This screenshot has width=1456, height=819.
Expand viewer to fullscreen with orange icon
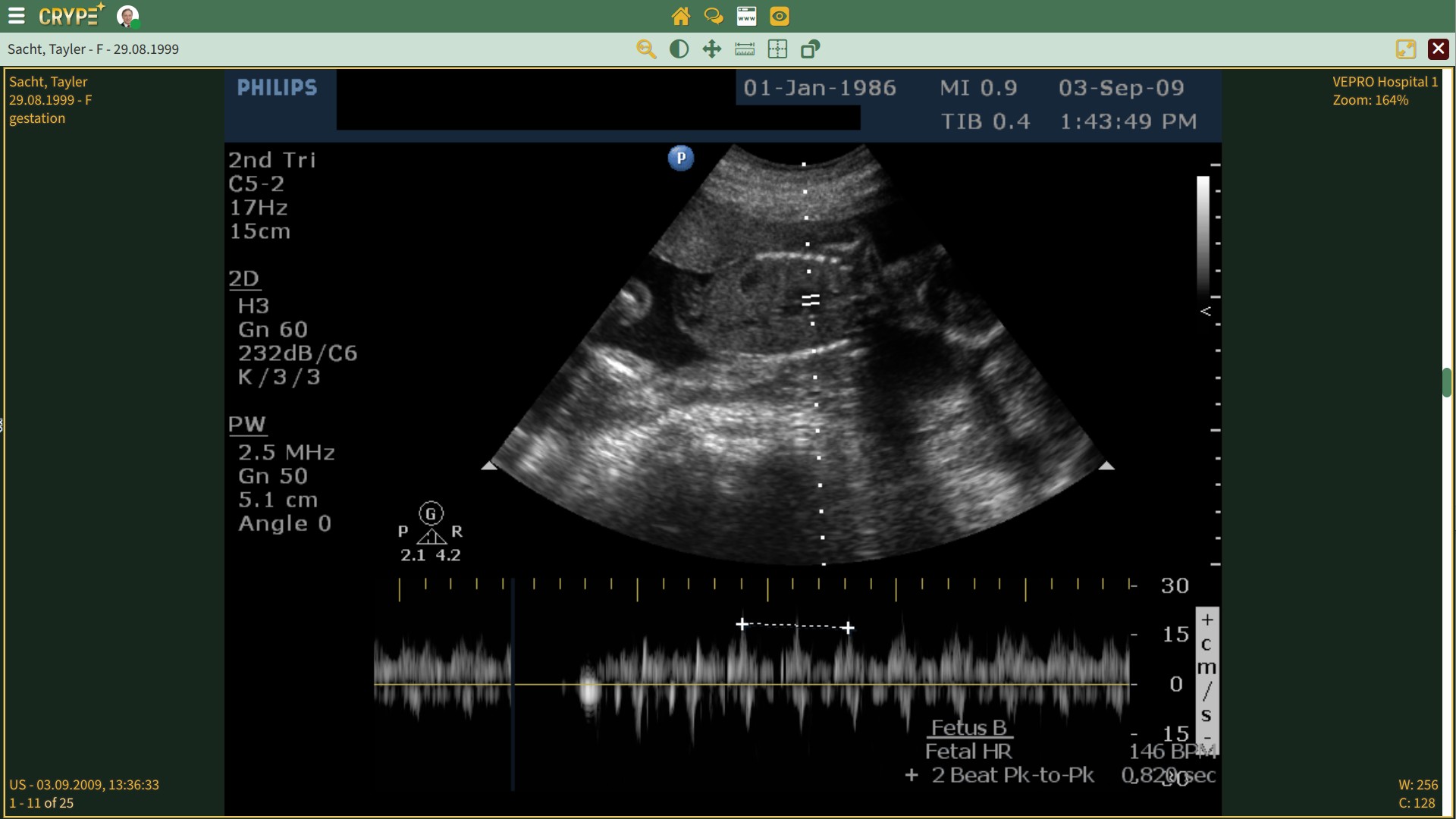1405,49
